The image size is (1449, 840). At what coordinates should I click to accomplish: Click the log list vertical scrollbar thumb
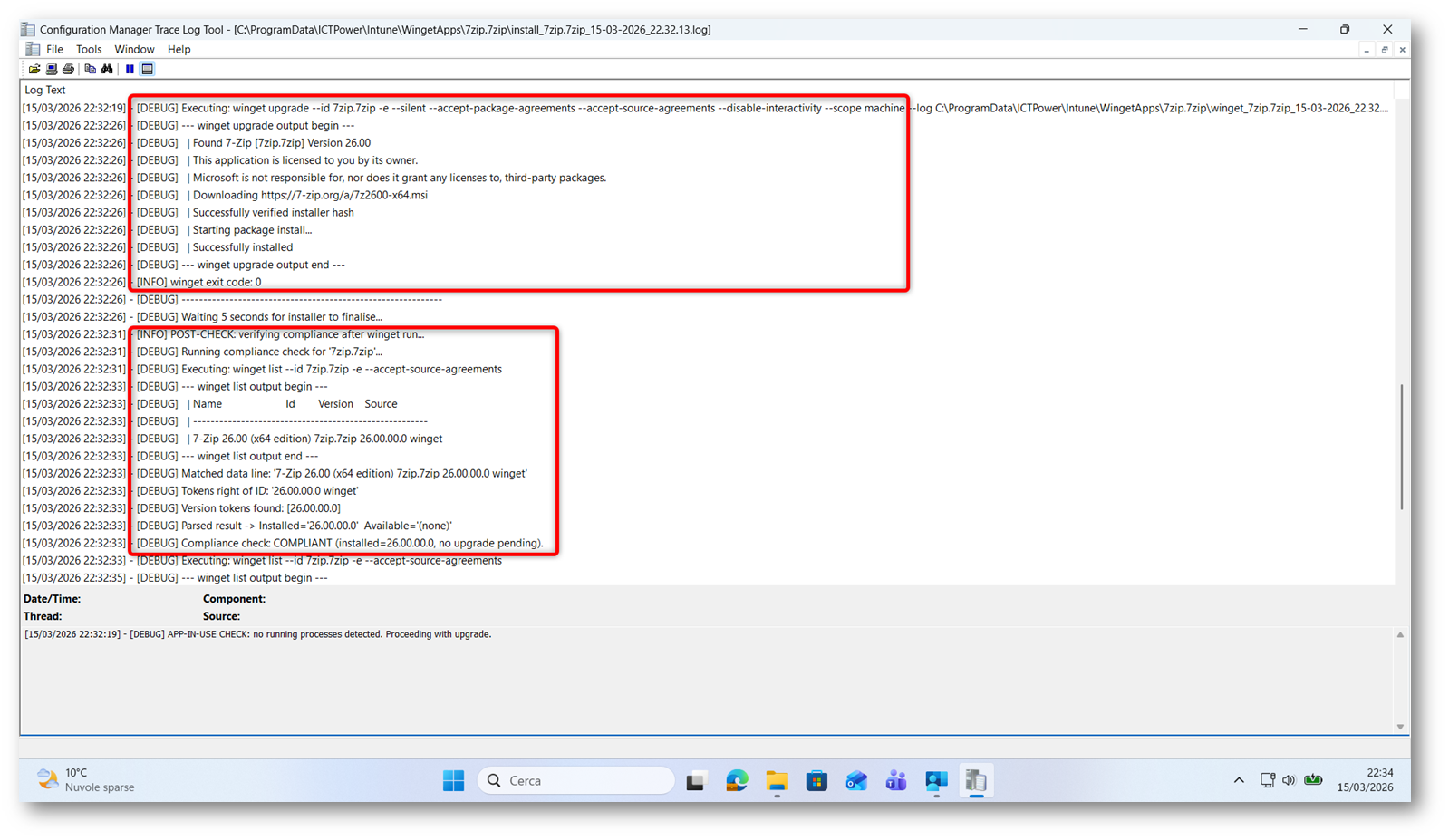tap(1401, 447)
